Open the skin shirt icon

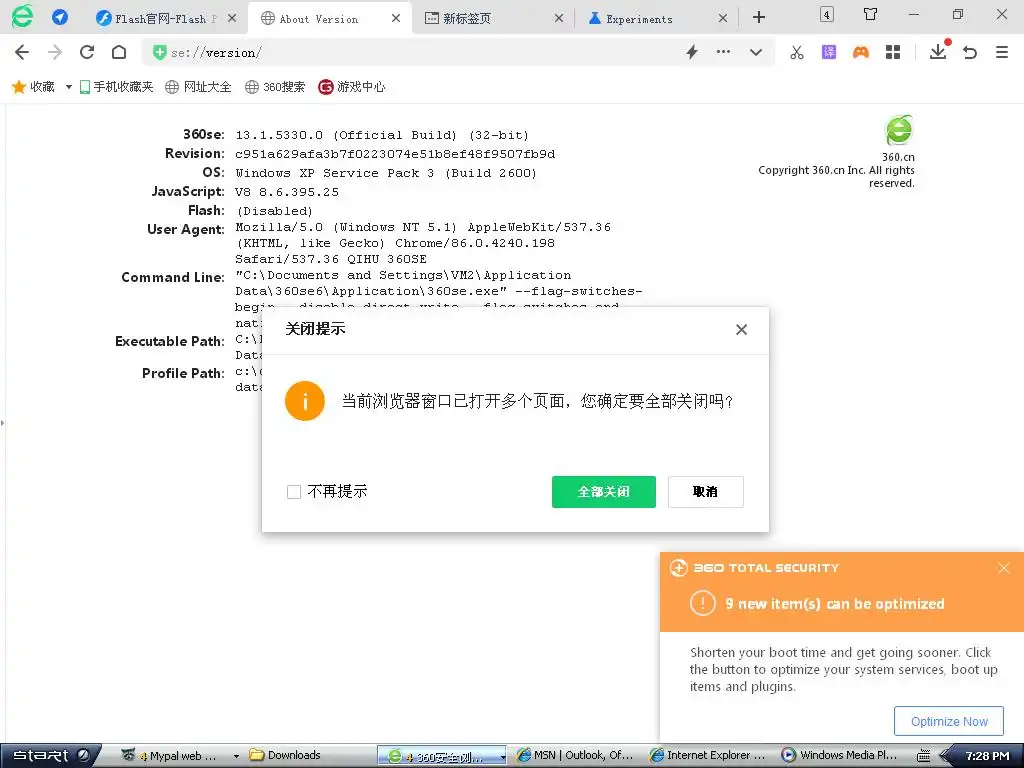point(870,14)
